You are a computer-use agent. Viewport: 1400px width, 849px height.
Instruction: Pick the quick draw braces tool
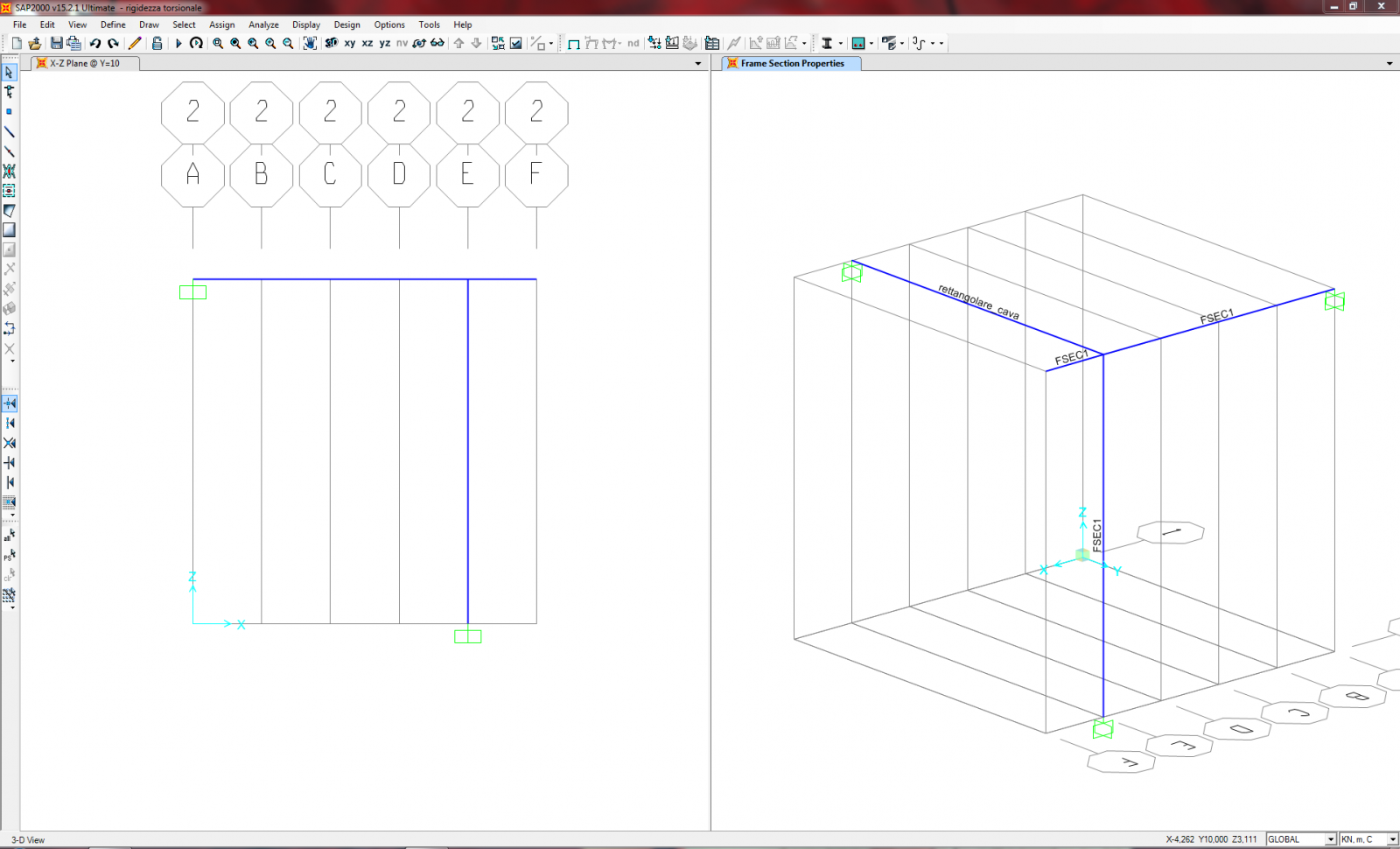pyautogui.click(x=9, y=172)
